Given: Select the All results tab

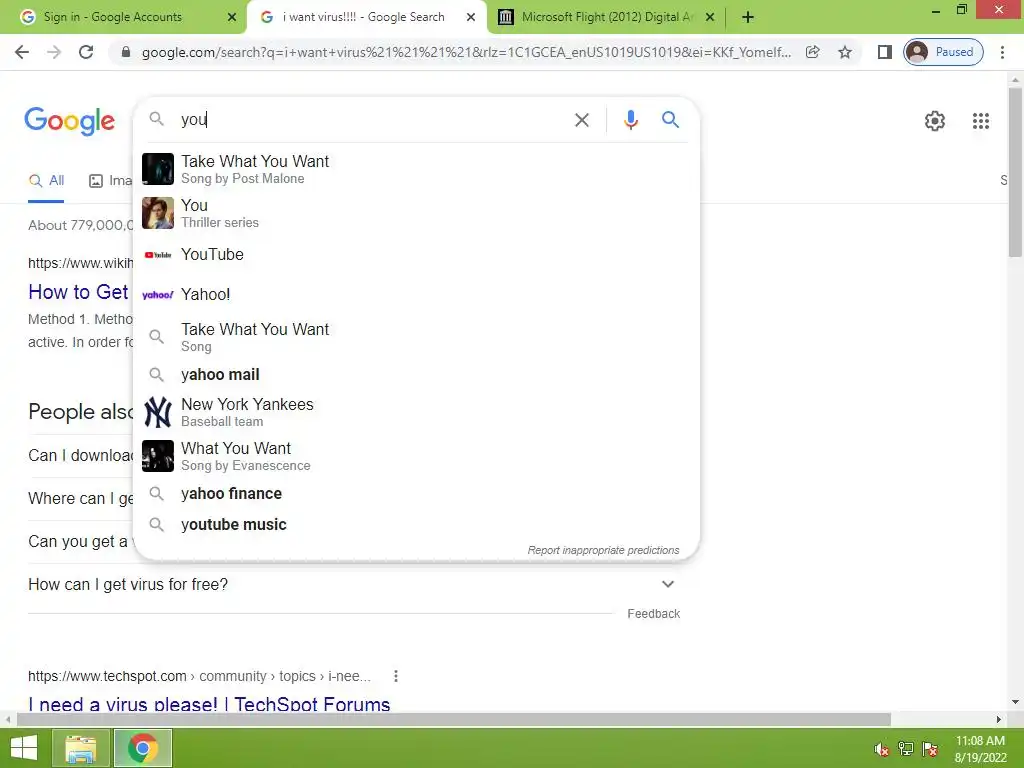Looking at the screenshot, I should click(46, 181).
